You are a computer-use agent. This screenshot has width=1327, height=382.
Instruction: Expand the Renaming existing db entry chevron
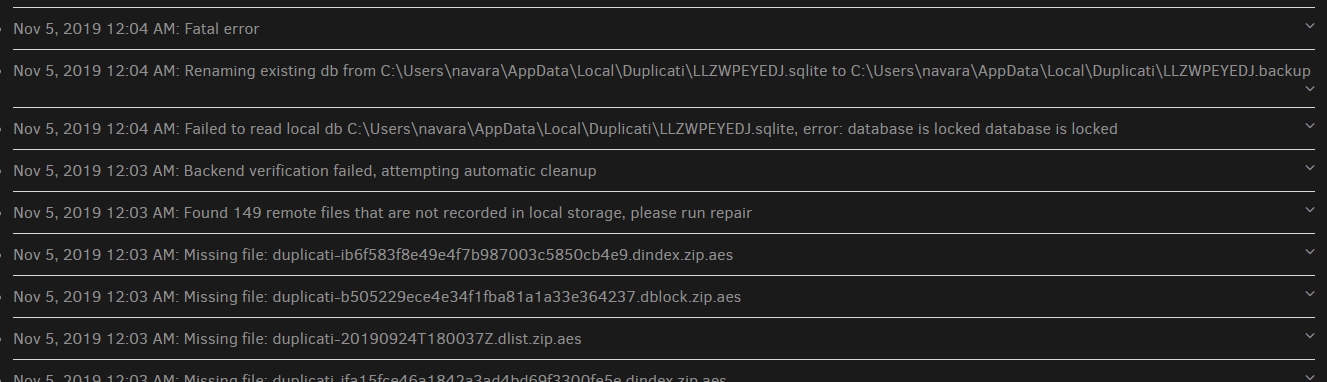(x=1310, y=89)
